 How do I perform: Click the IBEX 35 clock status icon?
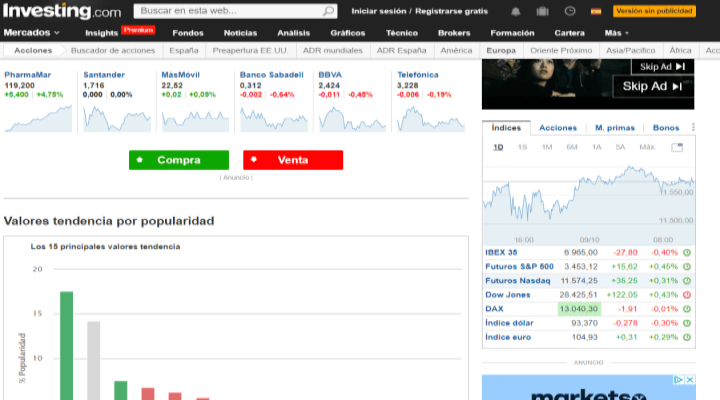click(687, 253)
